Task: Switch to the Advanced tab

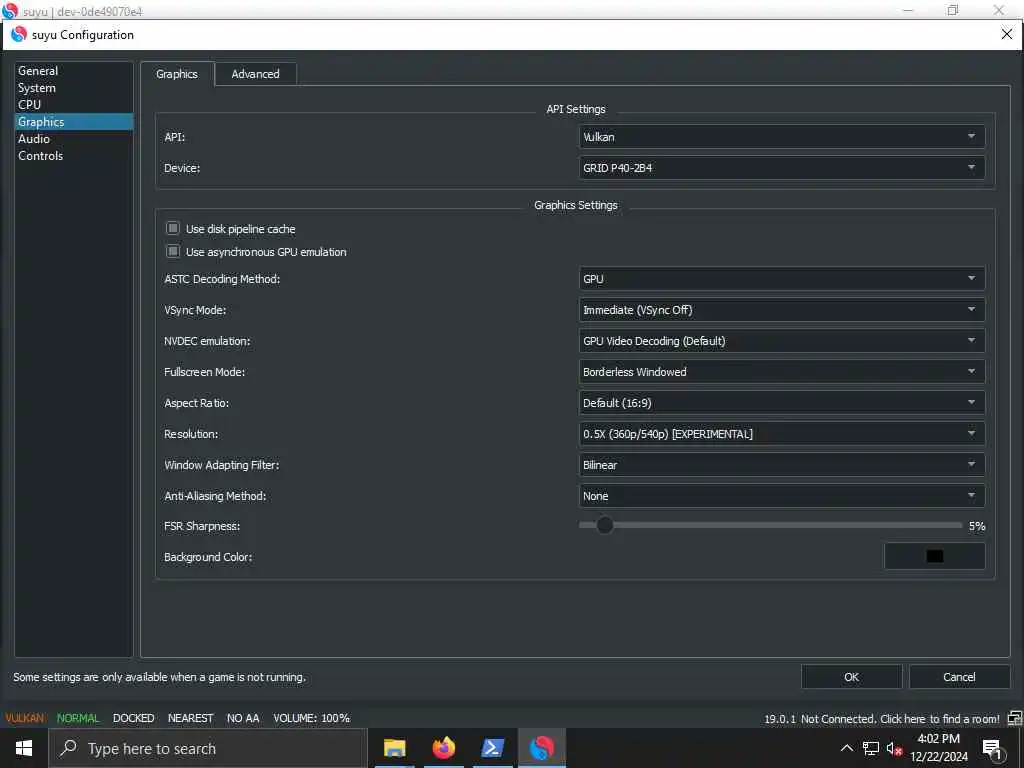Action: coord(255,74)
